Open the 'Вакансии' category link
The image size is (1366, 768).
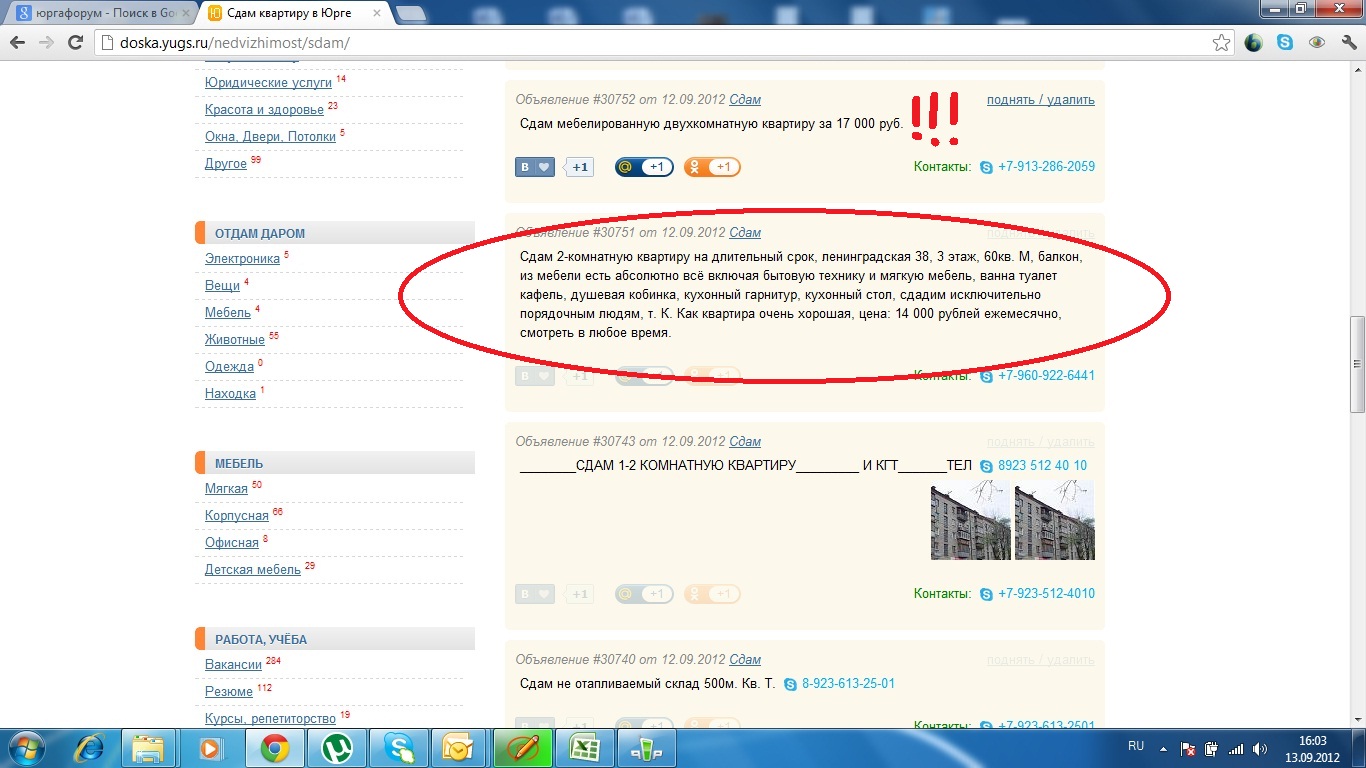coord(233,665)
